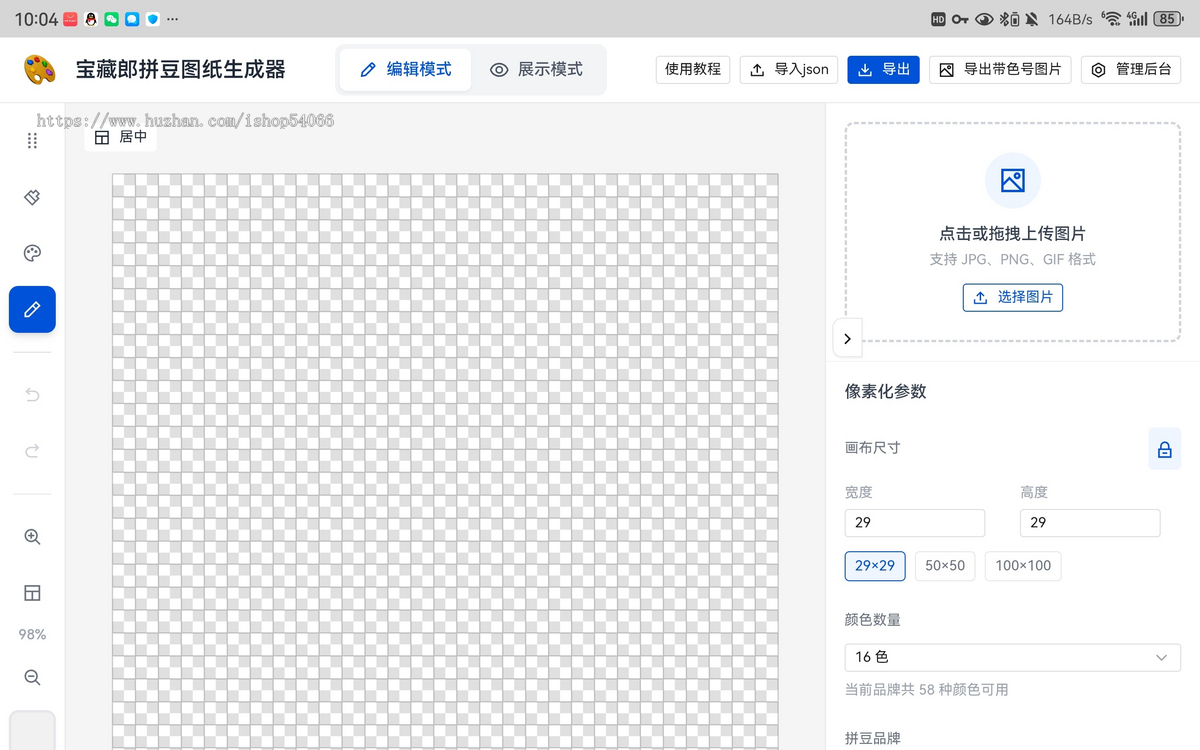Click the 98% zoom level text
The image size is (1200, 750).
32,635
